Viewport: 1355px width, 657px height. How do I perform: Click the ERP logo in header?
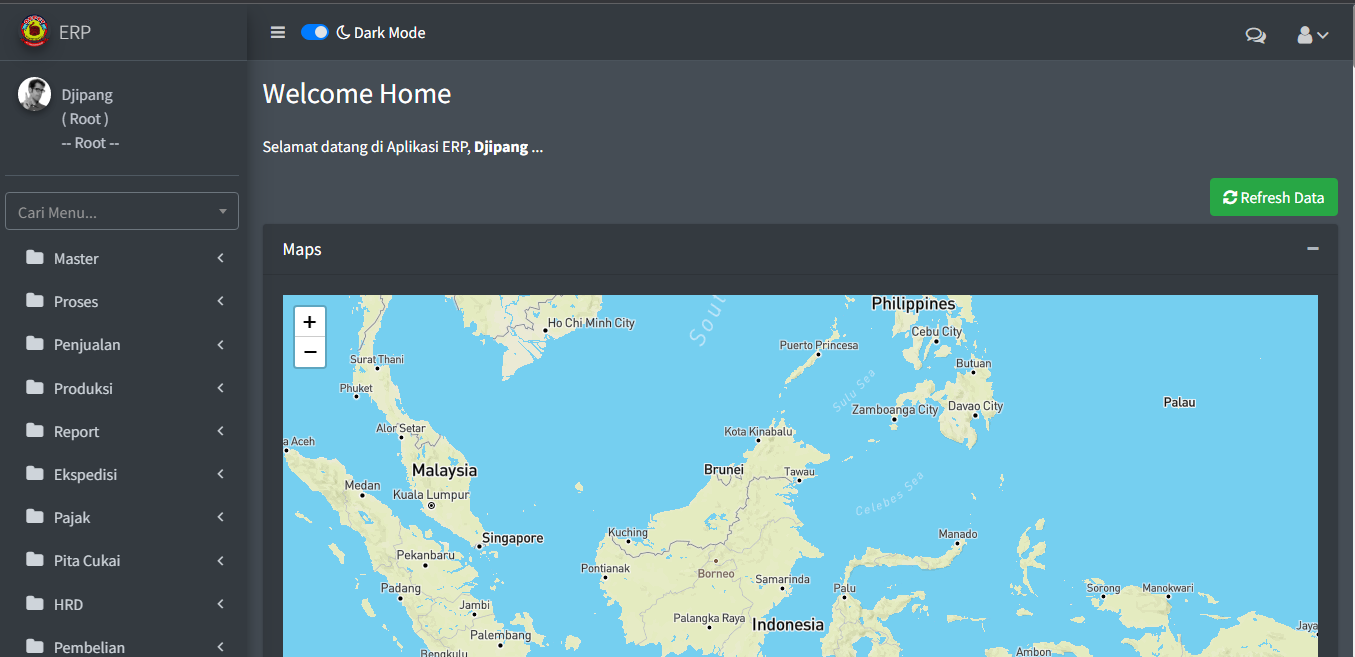(x=34, y=32)
